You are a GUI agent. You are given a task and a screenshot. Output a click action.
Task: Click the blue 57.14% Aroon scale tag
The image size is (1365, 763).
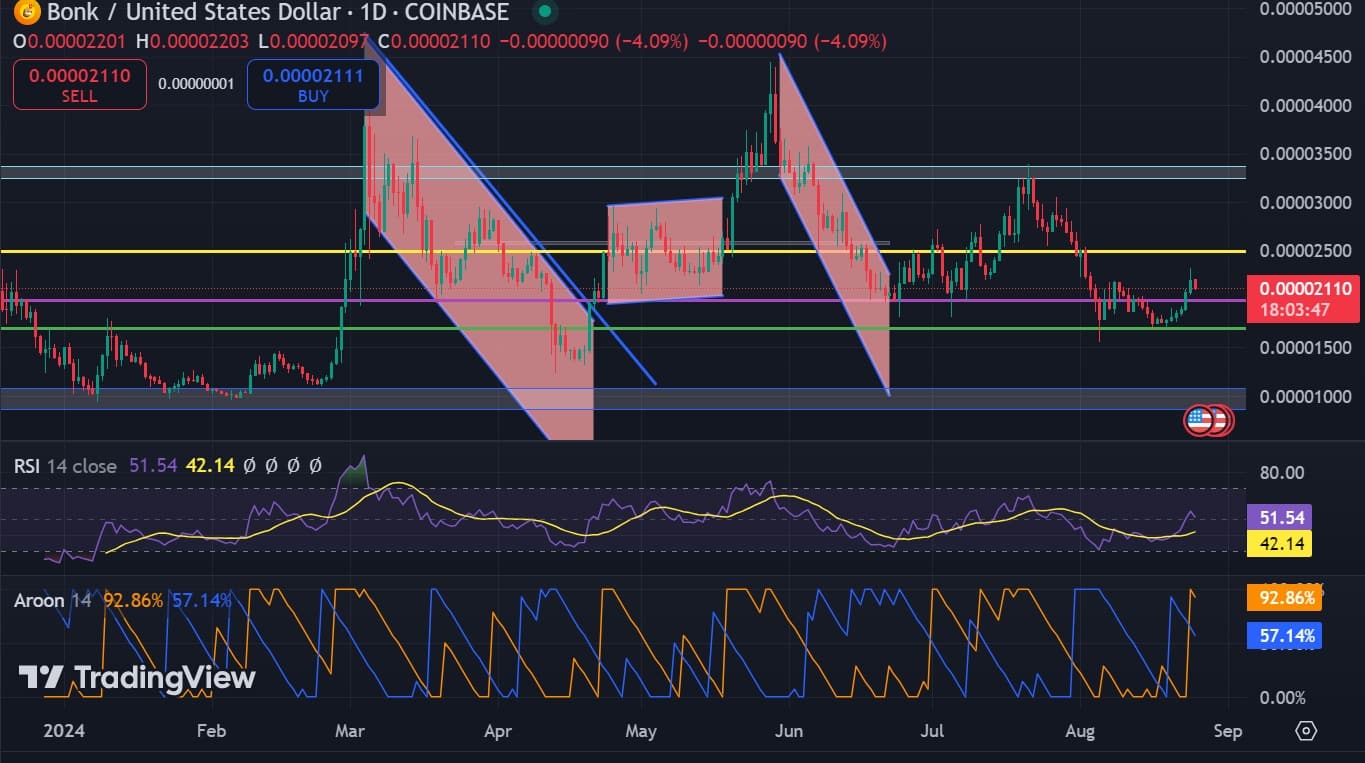click(x=1284, y=635)
